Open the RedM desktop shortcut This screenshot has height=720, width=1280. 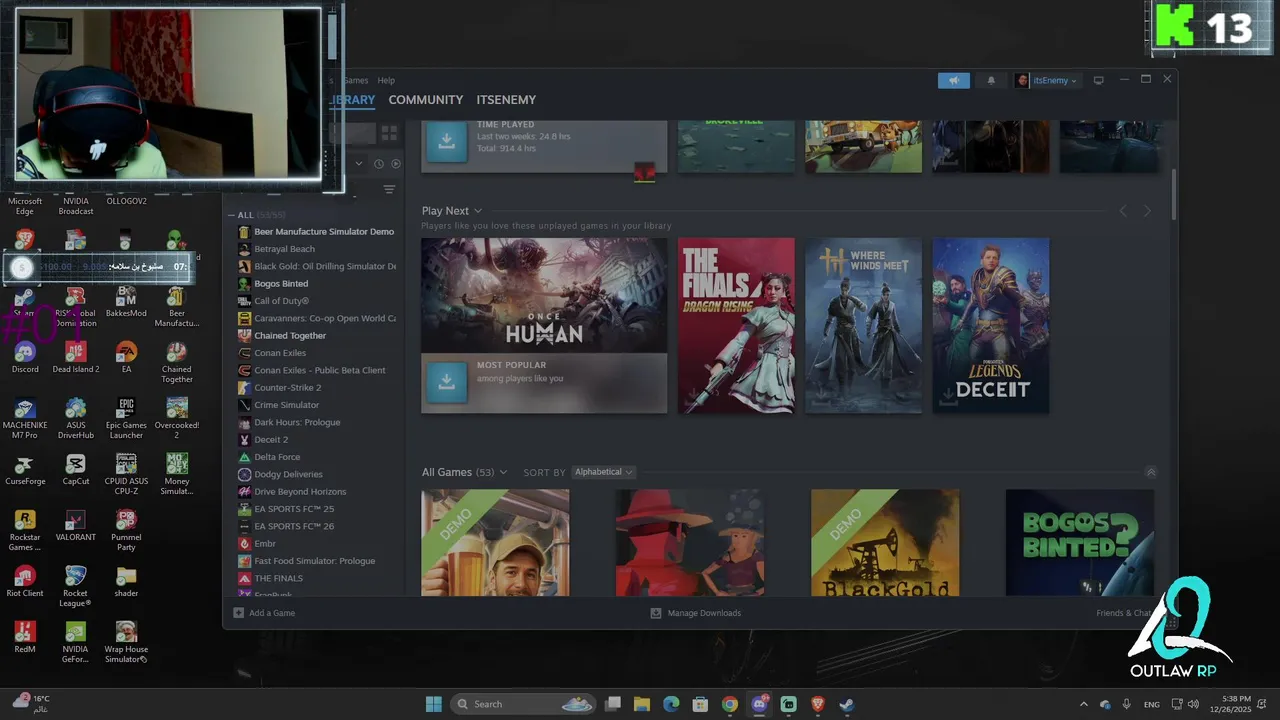25,637
